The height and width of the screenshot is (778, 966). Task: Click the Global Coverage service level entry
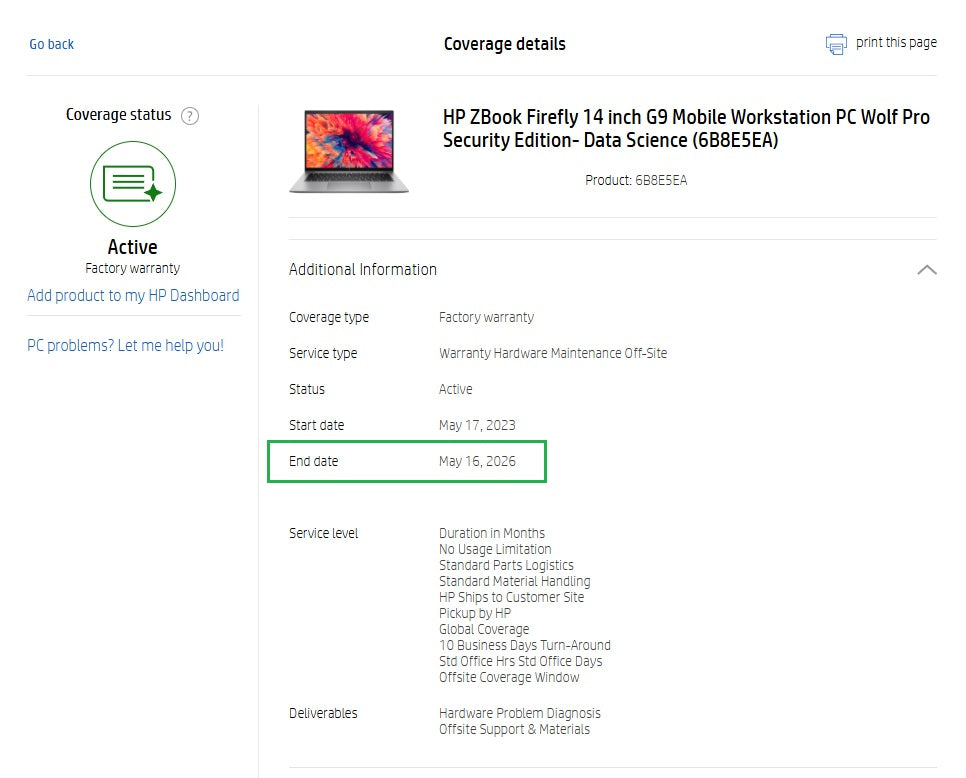[484, 630]
